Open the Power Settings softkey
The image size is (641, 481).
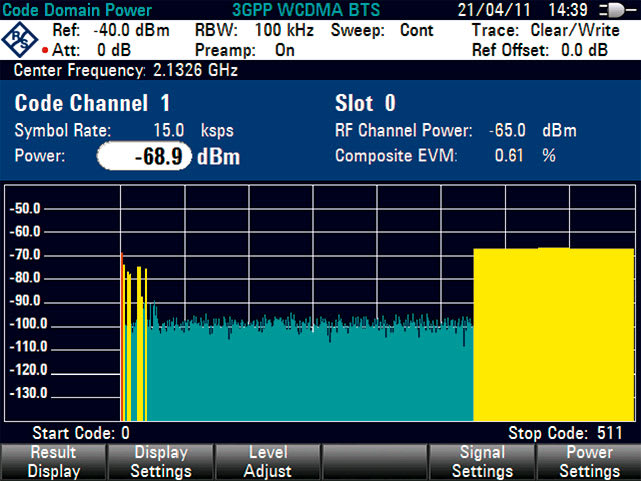coord(589,462)
